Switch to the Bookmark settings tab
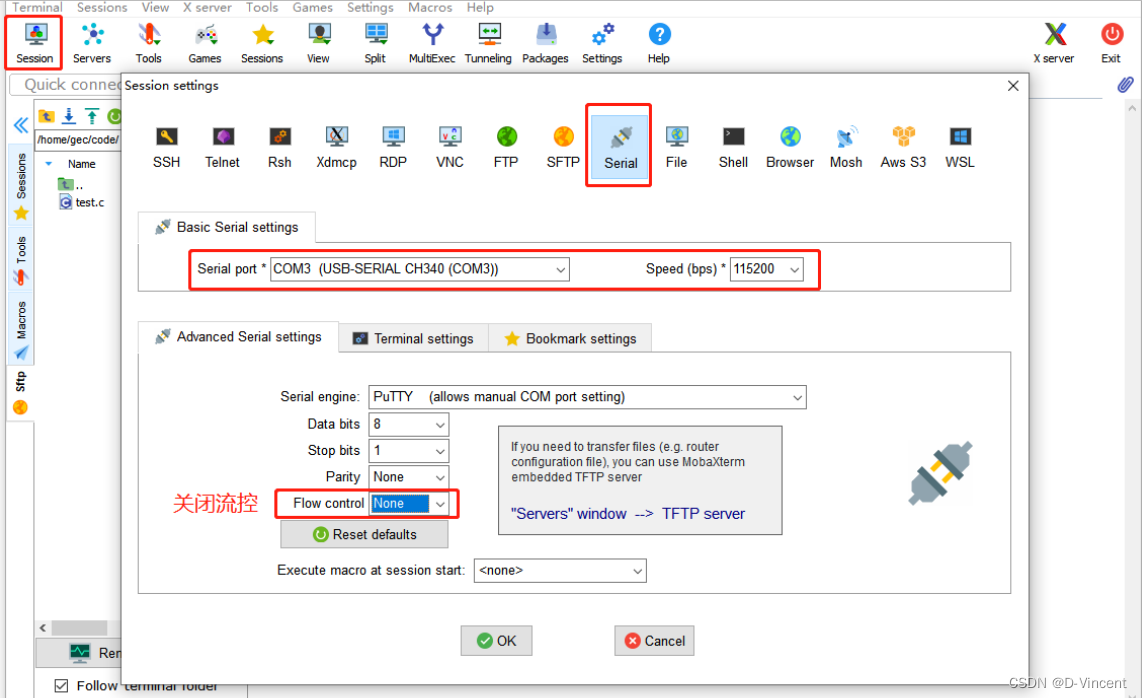The height and width of the screenshot is (698, 1142). pos(570,339)
